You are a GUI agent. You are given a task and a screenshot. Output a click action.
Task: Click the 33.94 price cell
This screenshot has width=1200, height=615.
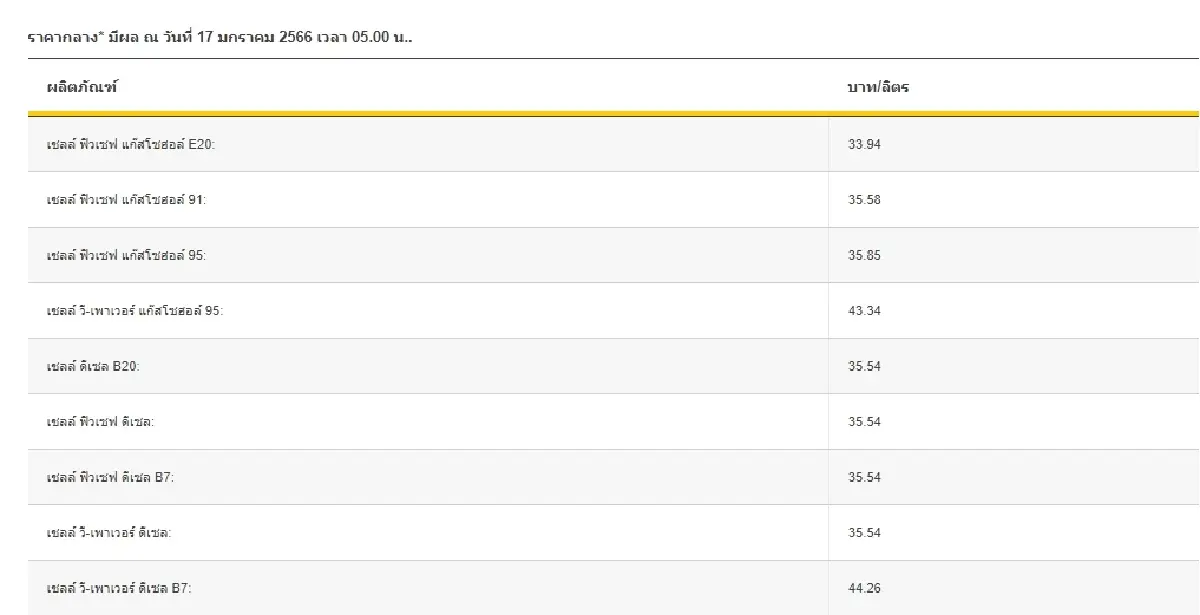[x=864, y=144]
